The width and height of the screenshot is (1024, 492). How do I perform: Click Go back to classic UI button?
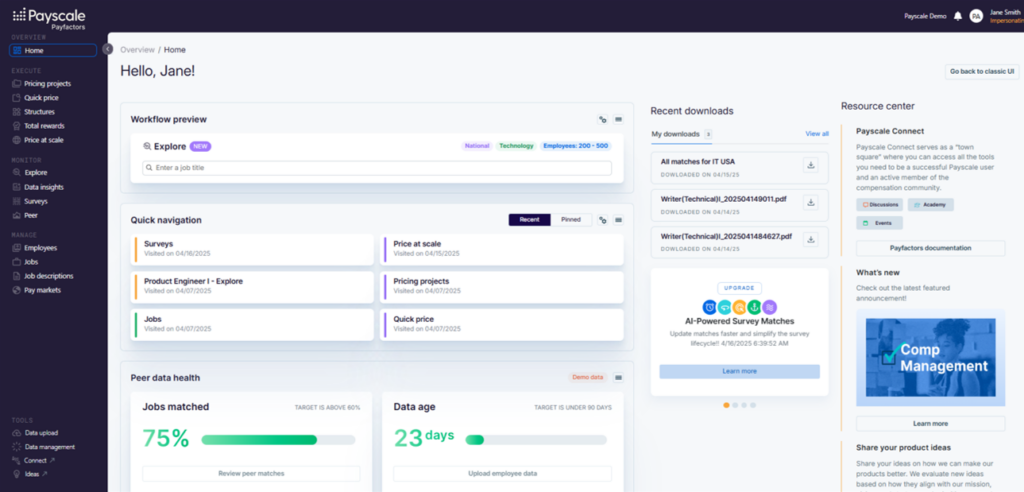[980, 72]
